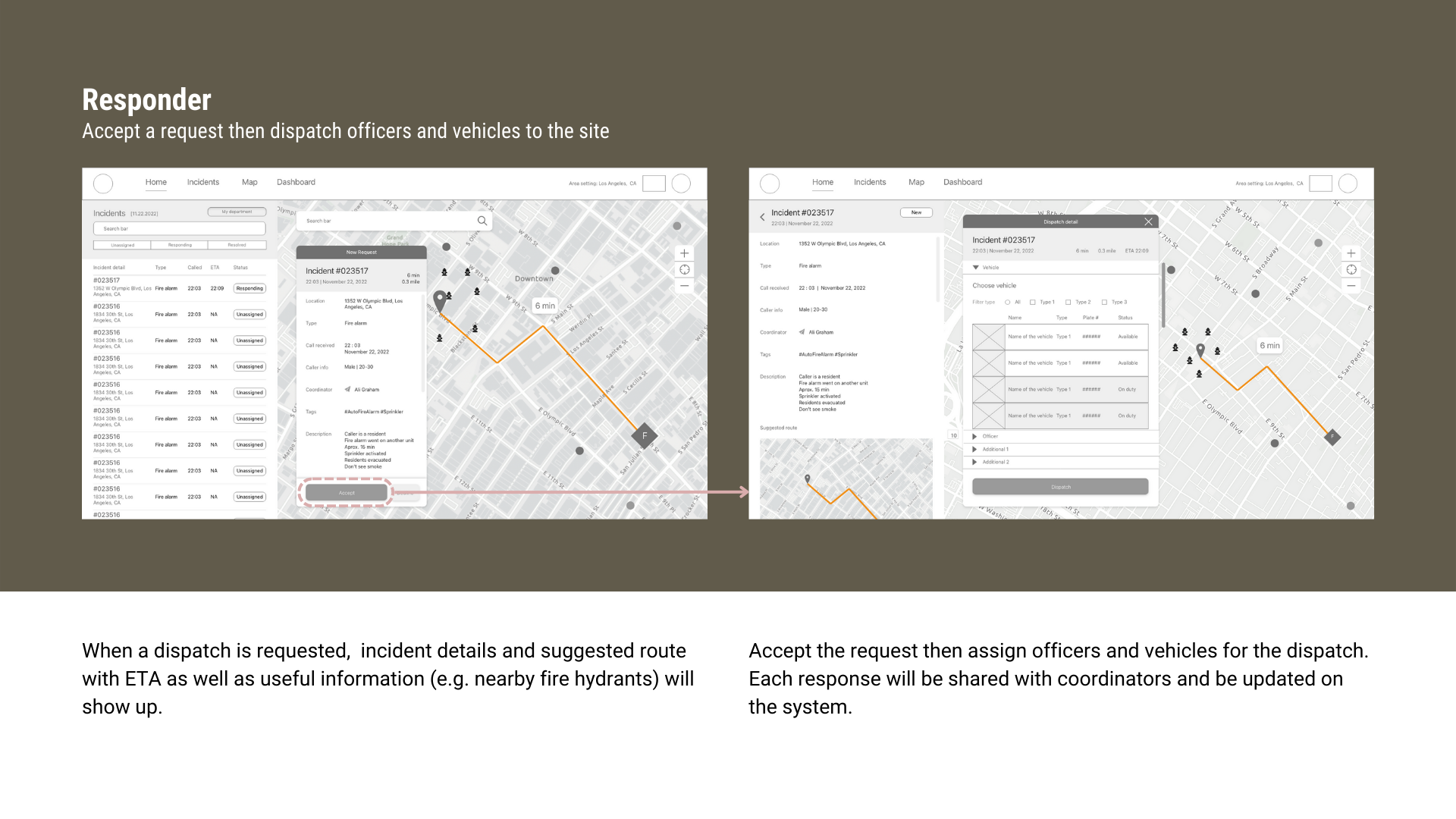Click Plate # column header

[x=1090, y=318]
